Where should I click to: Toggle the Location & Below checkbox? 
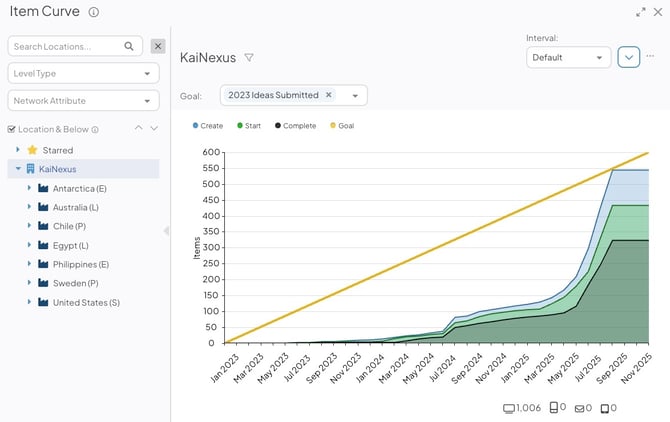[x=12, y=129]
